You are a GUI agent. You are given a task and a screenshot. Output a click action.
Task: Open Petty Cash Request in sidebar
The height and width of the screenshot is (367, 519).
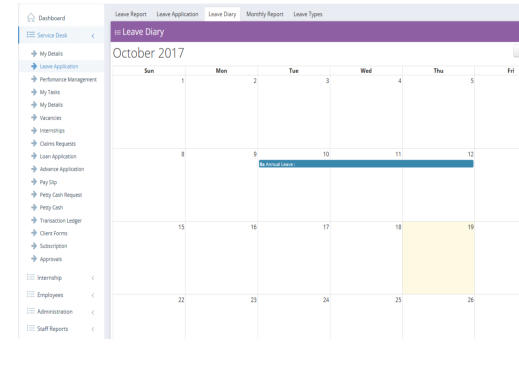(61, 195)
